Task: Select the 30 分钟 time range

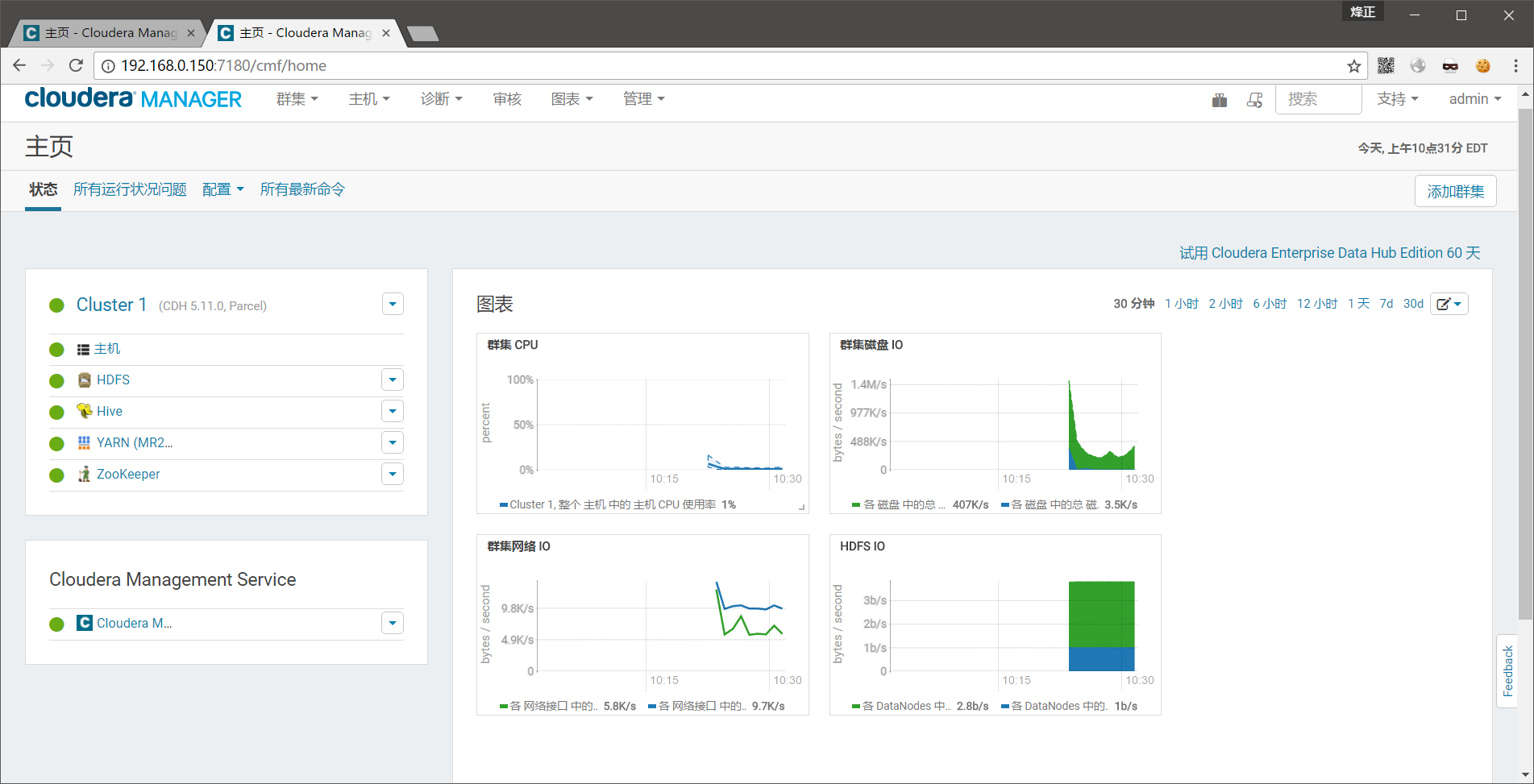Action: (1134, 304)
